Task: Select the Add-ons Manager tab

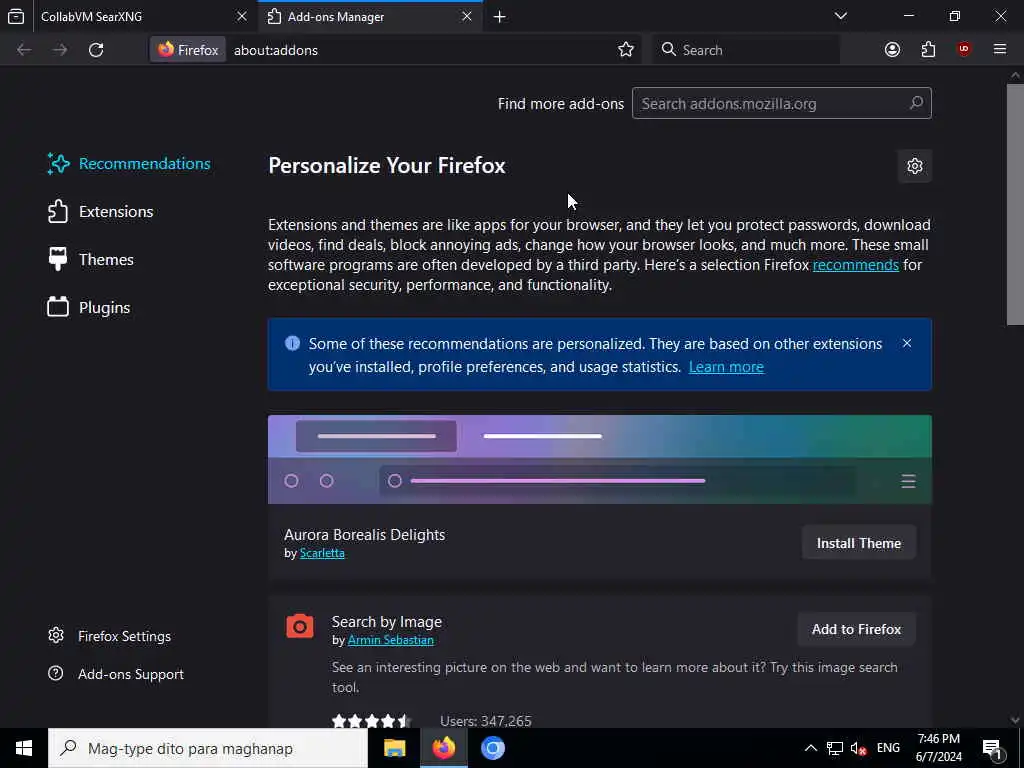Action: pyautogui.click(x=370, y=16)
